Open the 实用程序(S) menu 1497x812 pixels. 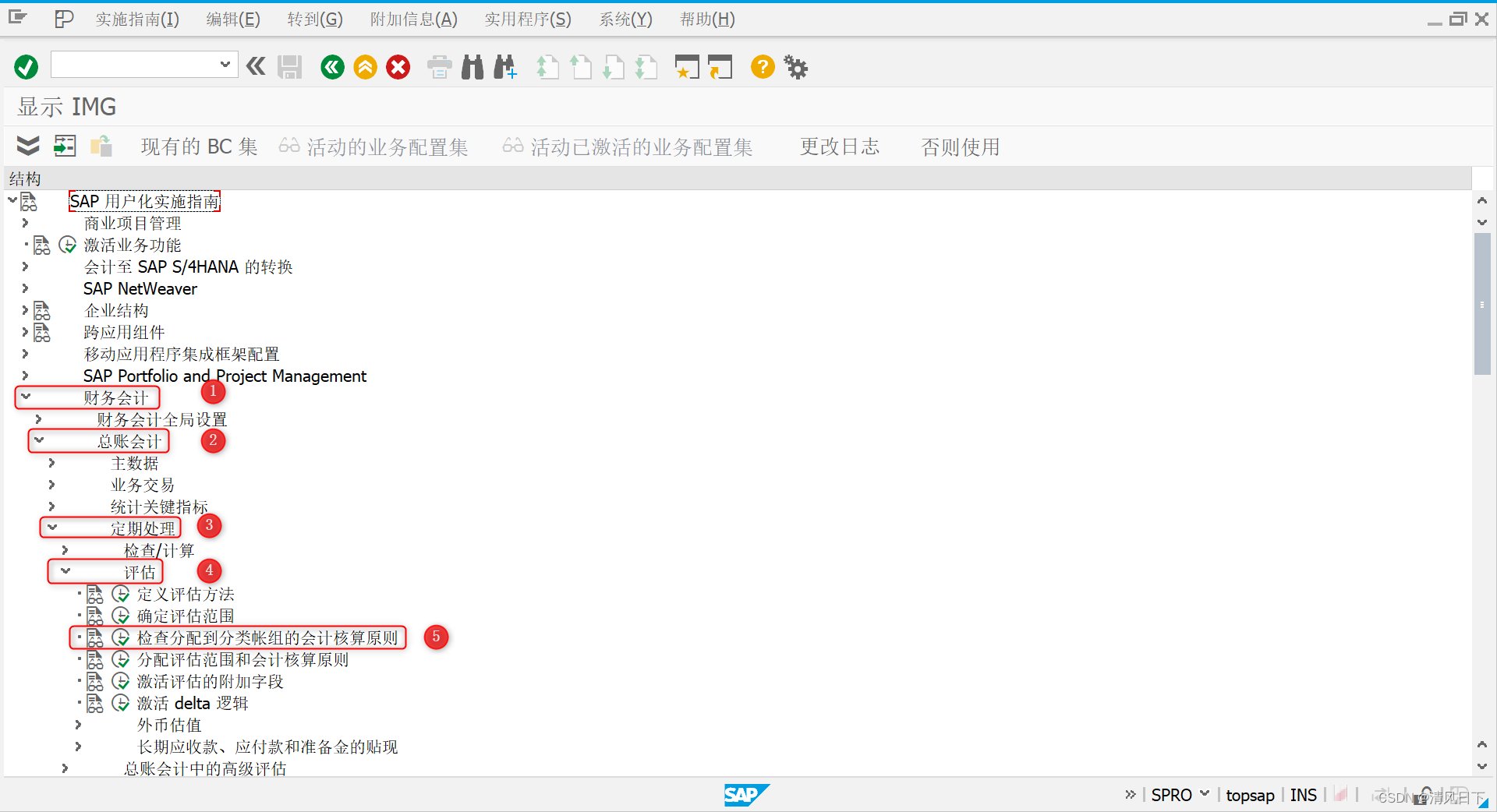pos(528,19)
